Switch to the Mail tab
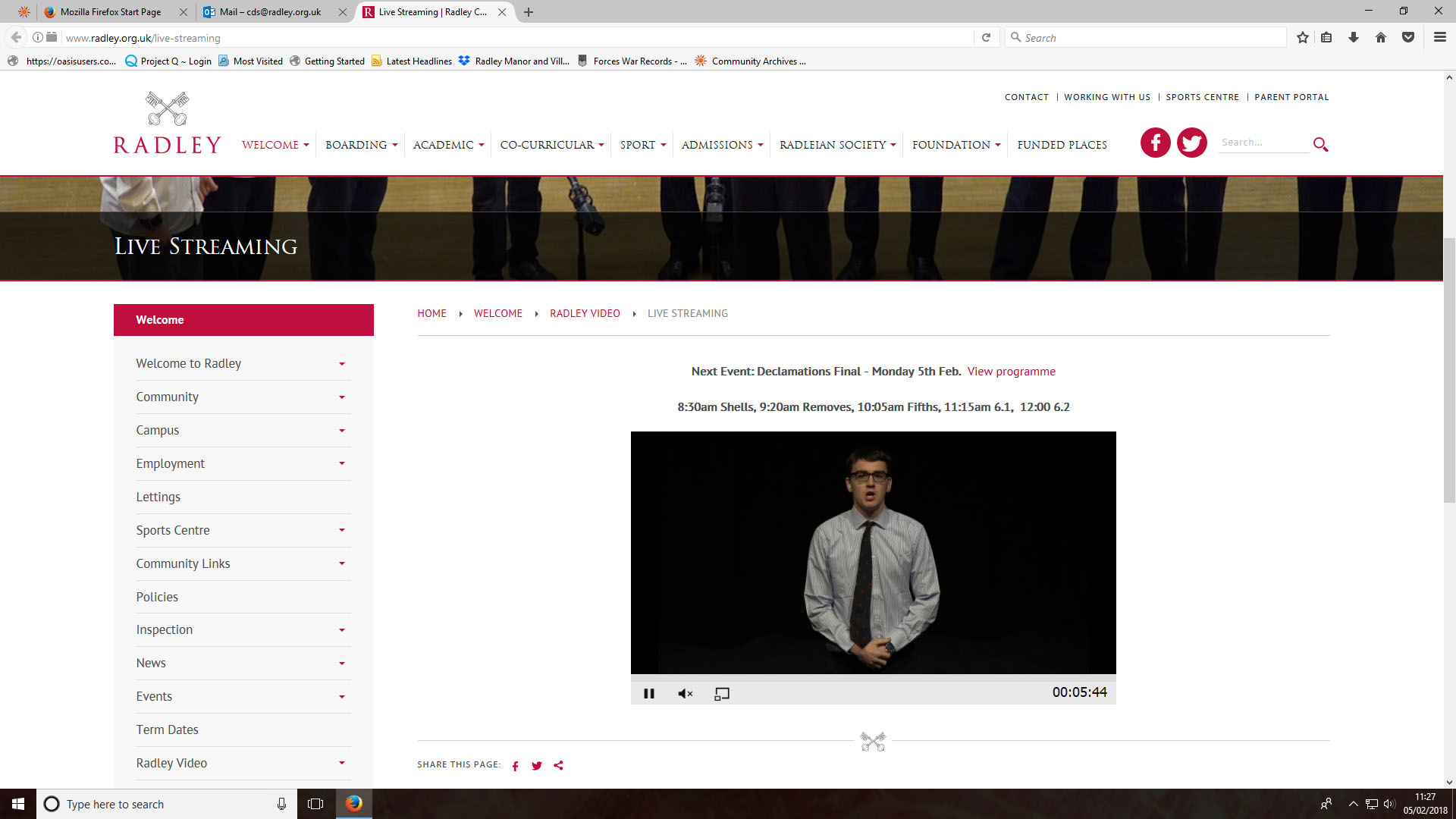Viewport: 1456px width, 819px height. click(270, 12)
